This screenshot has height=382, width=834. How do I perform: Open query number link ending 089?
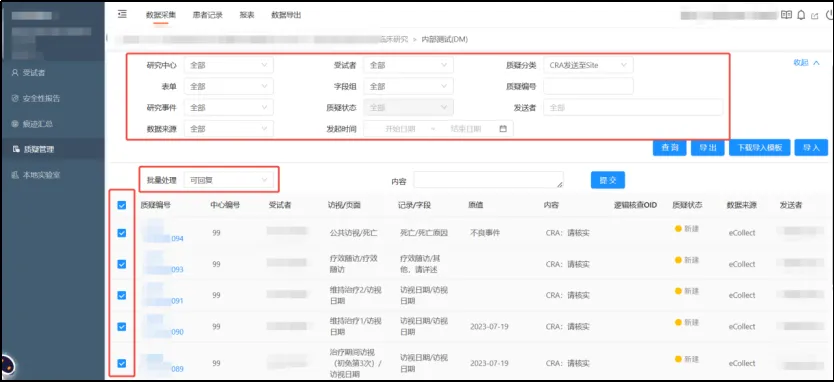coord(177,369)
